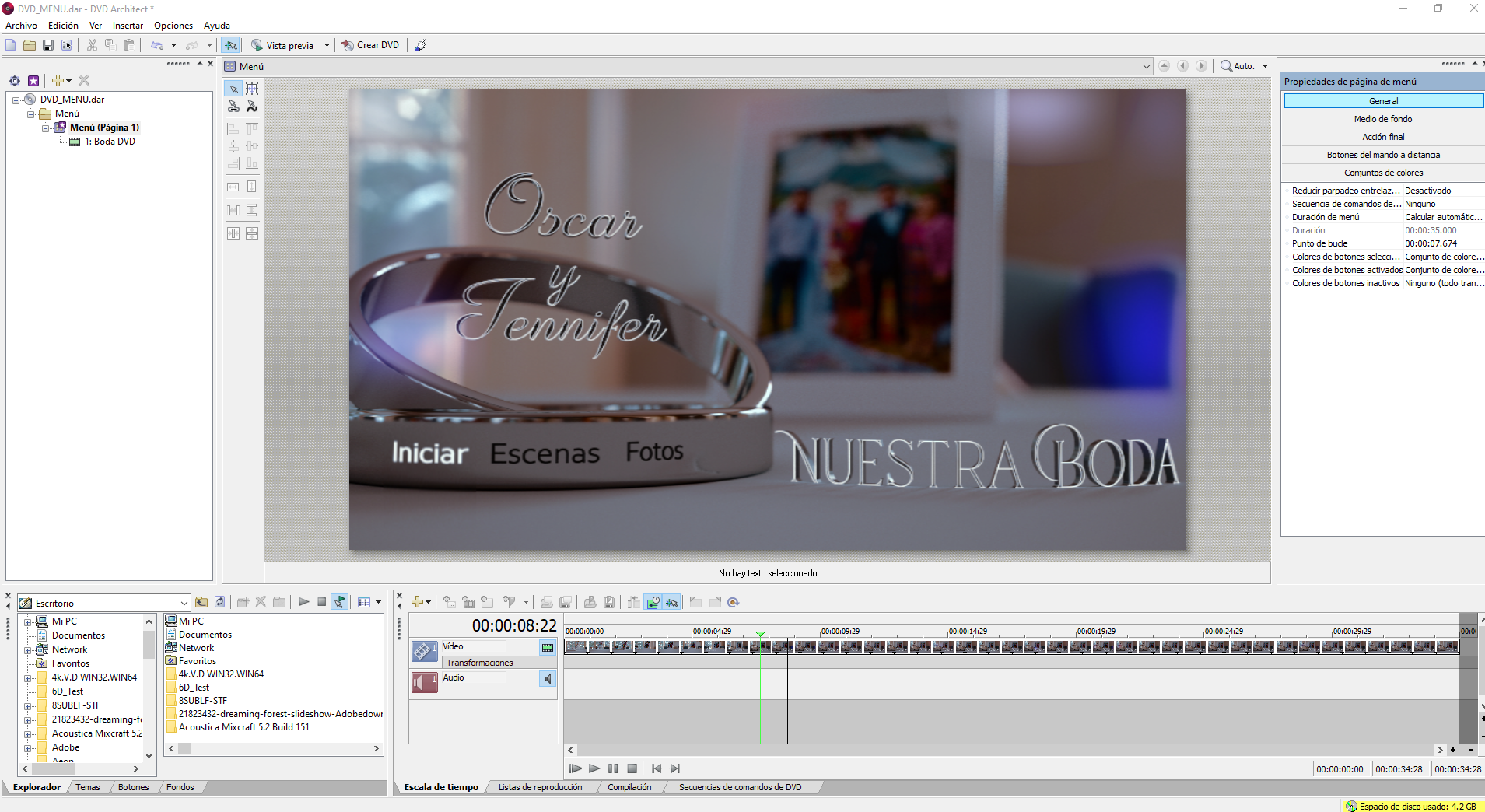1485x812 pixels.
Task: Open the yellow plus insert dropdown in project panel
Action: click(61, 81)
